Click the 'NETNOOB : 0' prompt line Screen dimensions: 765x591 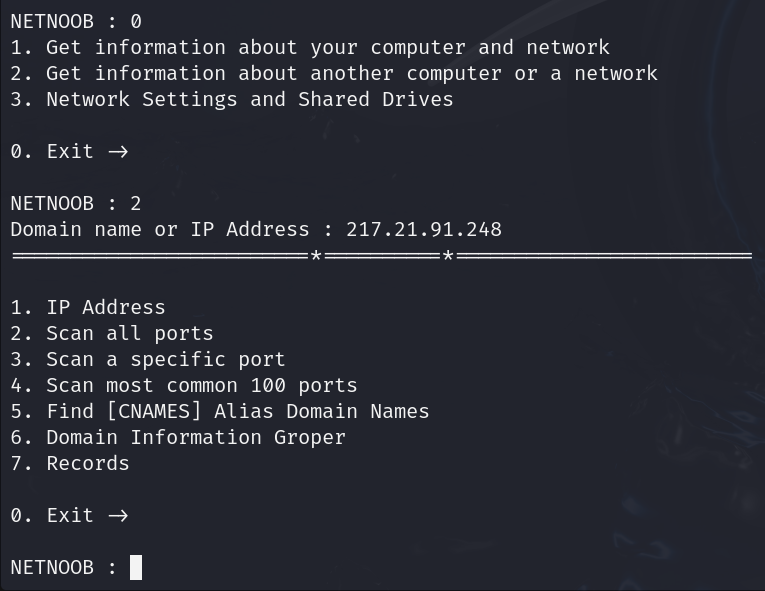coord(76,21)
